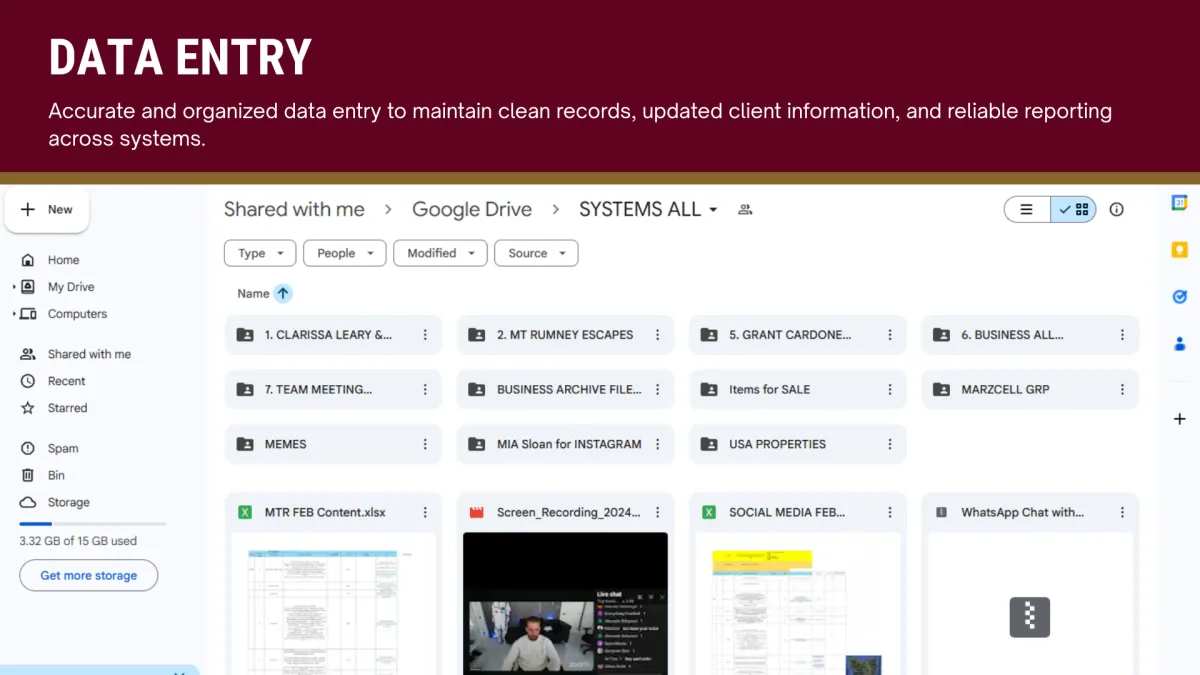Open more actions for USA PROPERTIES
Image resolution: width=1200 pixels, height=675 pixels.
click(890, 444)
